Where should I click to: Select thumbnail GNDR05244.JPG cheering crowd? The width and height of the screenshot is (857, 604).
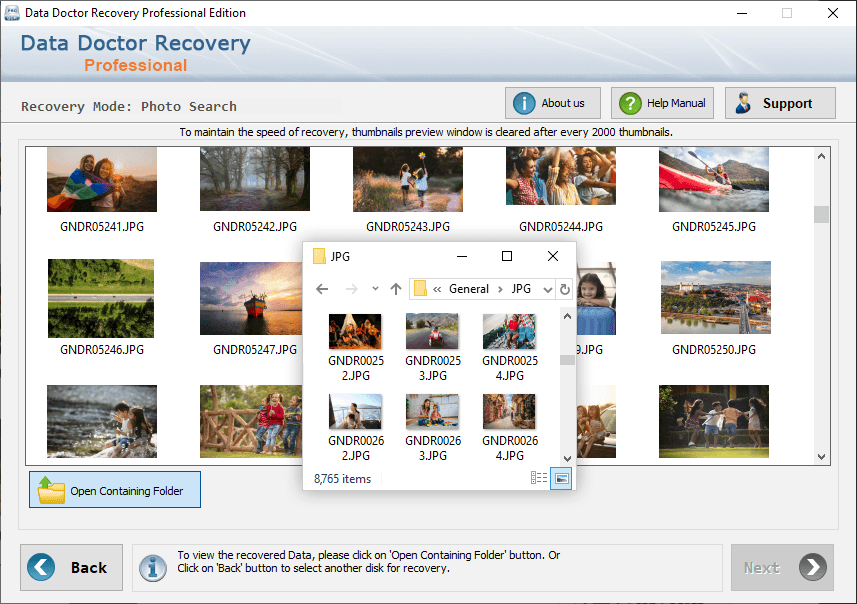[x=561, y=176]
